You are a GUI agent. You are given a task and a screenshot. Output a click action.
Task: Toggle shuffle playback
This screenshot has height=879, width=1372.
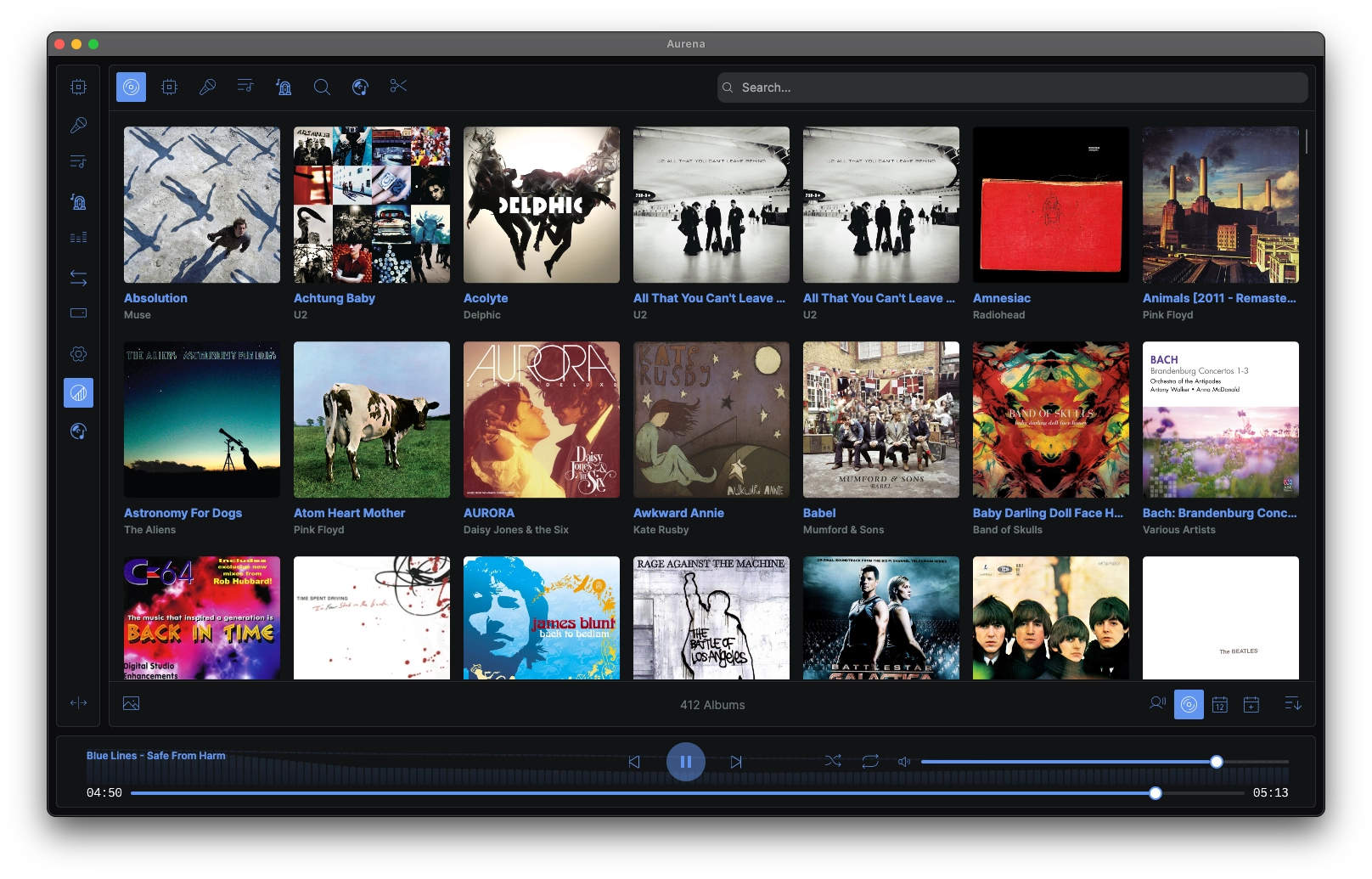[x=833, y=762]
